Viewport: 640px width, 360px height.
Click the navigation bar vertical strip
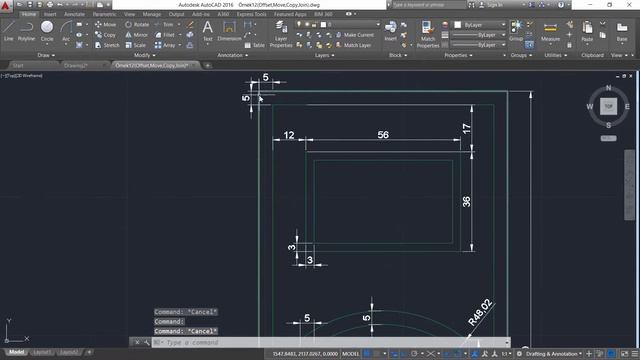click(x=629, y=185)
